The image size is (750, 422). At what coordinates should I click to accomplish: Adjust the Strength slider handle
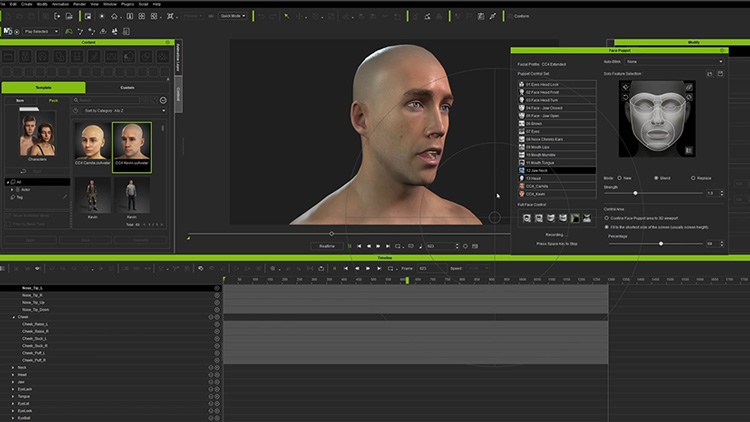634,193
